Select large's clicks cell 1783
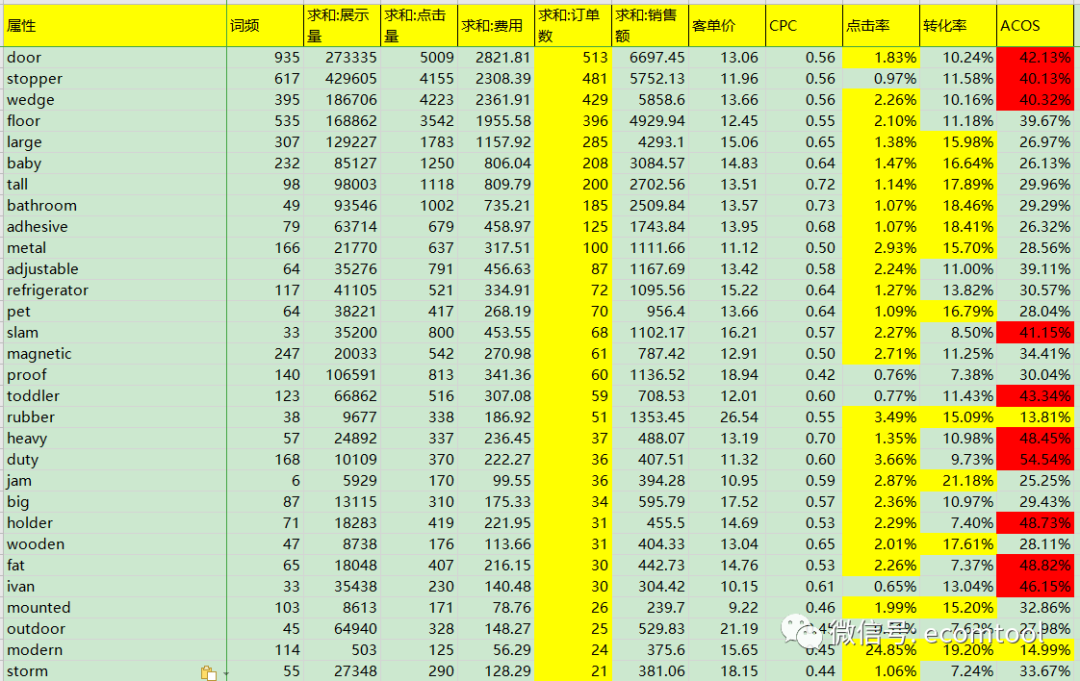1080x681 pixels. (x=419, y=143)
